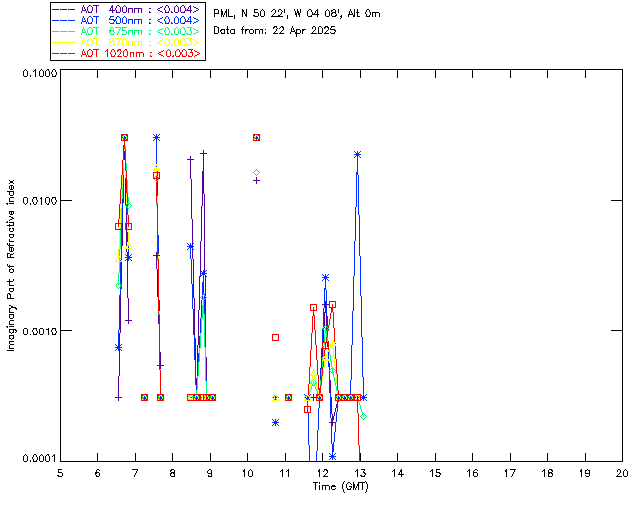Click the red dashed line sample in legend
Viewport: 640px width, 512px height.
64,53
